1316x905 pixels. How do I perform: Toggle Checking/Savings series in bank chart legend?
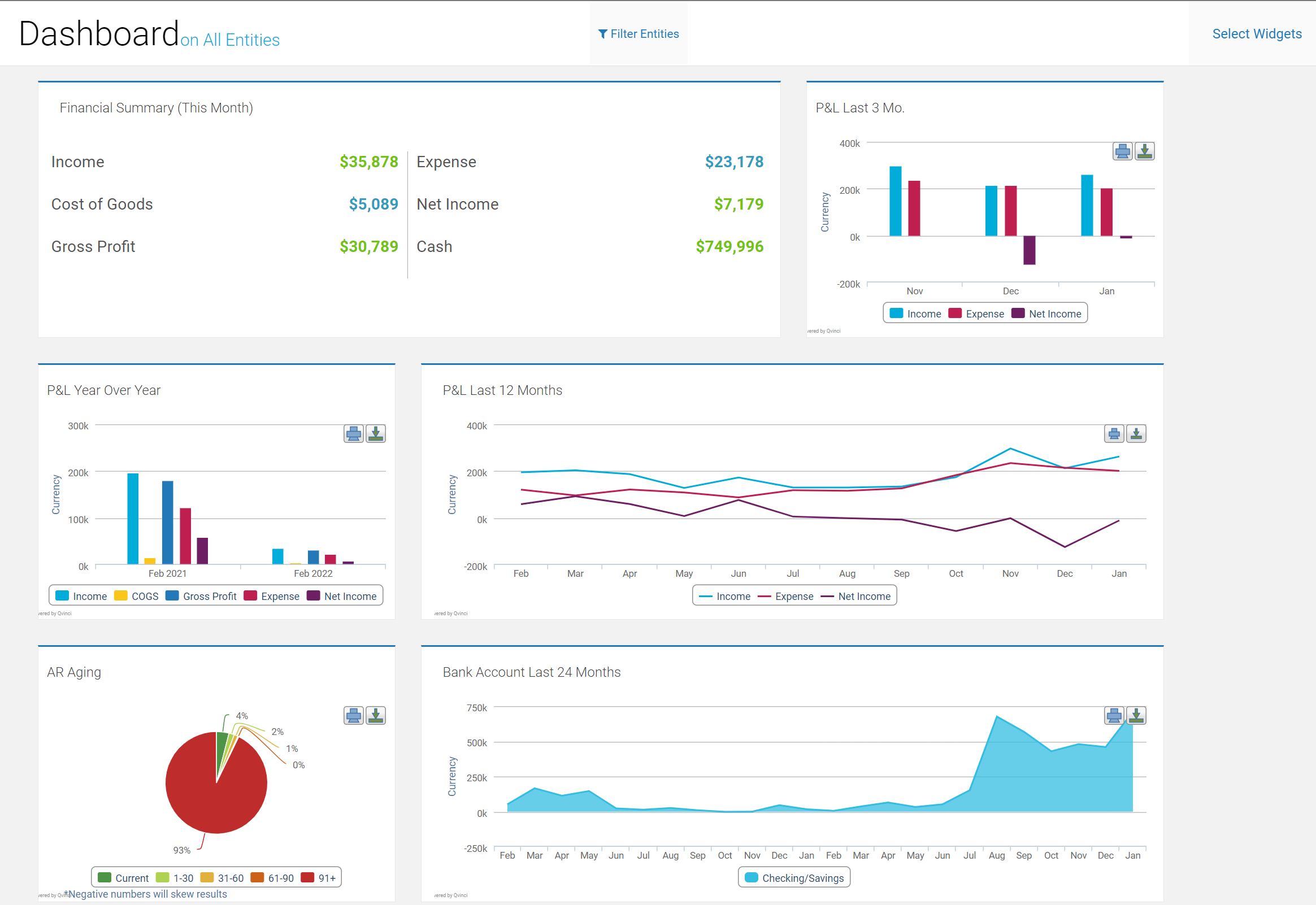point(794,878)
